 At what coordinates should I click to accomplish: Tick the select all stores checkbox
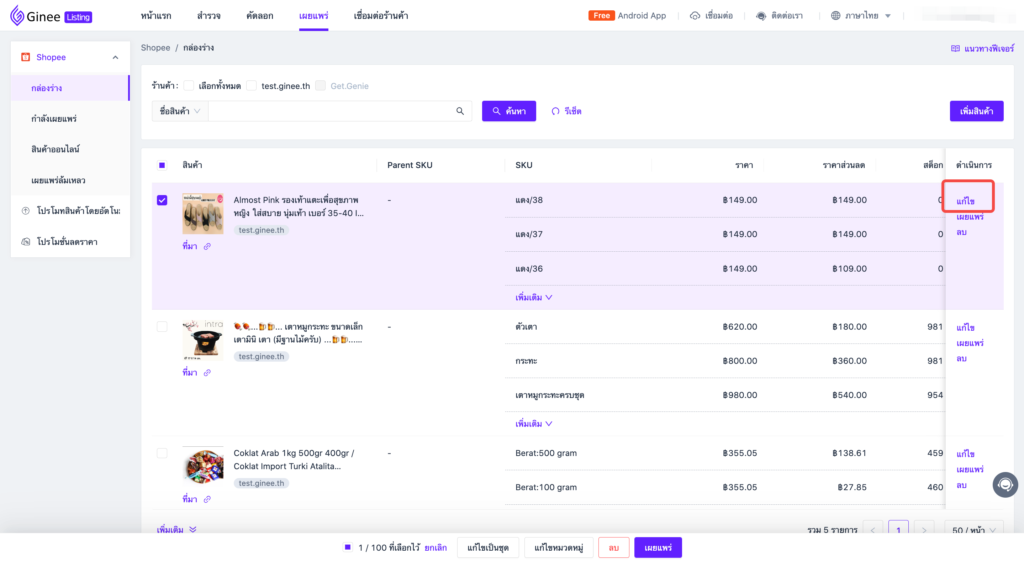point(188,86)
